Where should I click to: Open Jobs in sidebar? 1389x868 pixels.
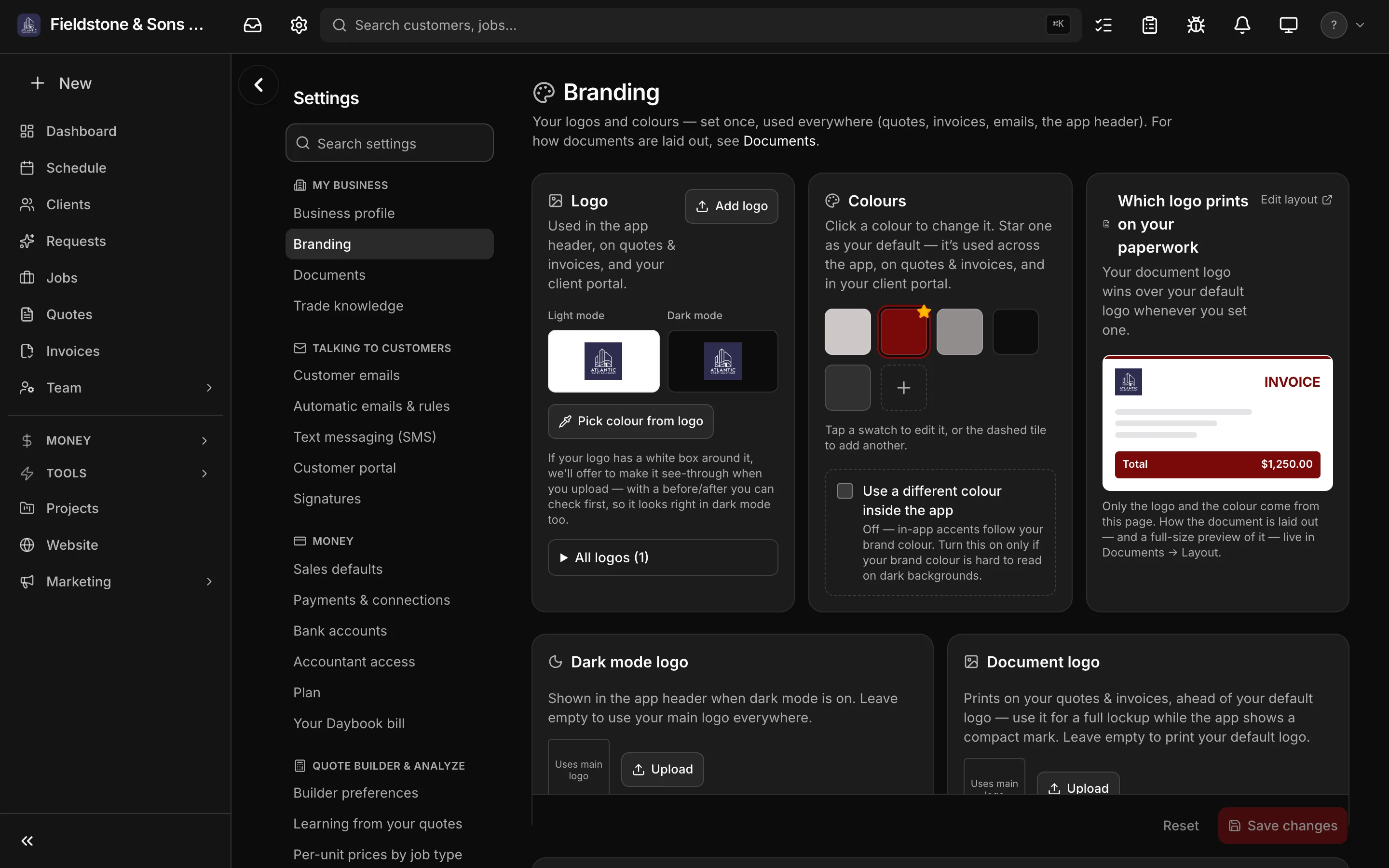click(115, 278)
